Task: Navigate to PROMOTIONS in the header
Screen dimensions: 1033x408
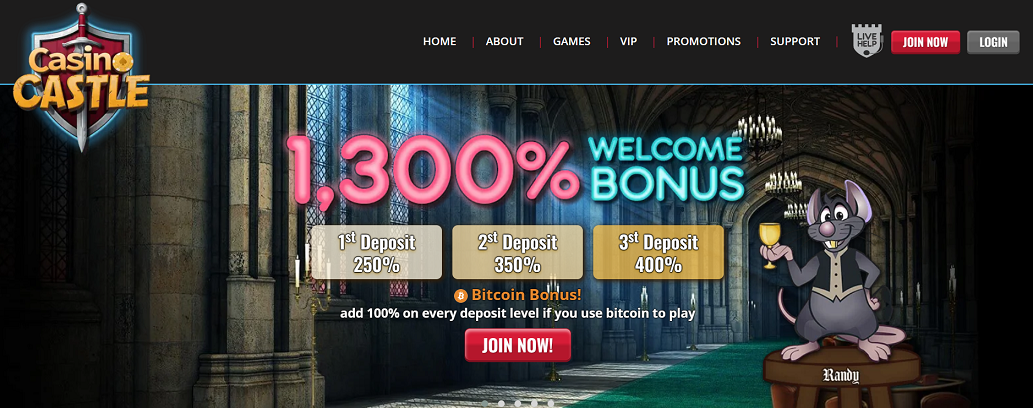Action: [x=704, y=42]
